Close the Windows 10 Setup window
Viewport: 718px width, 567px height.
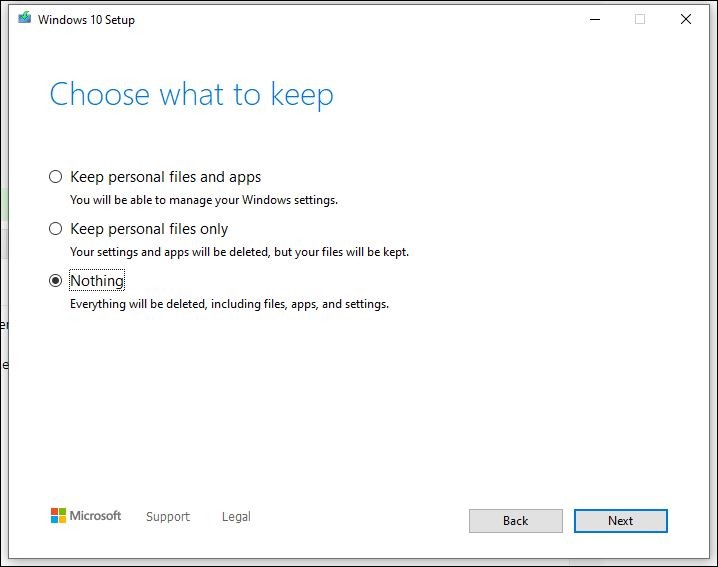pos(685,19)
